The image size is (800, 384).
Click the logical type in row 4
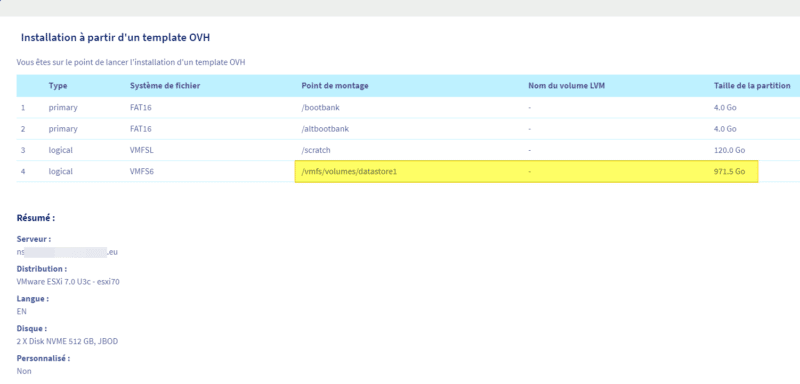pos(61,172)
